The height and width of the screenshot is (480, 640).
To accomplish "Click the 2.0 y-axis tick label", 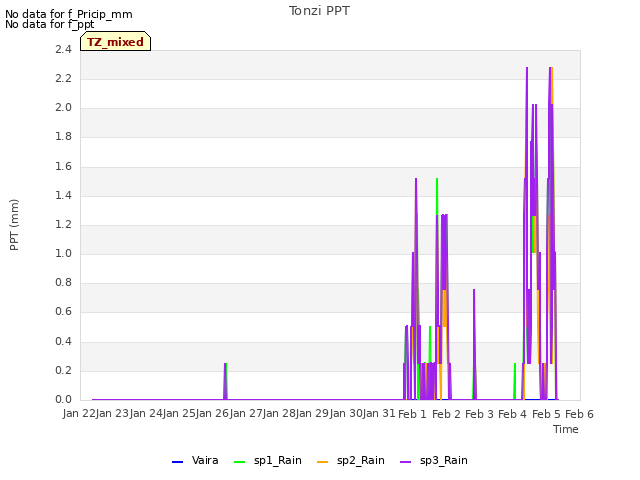I will tap(63, 107).
